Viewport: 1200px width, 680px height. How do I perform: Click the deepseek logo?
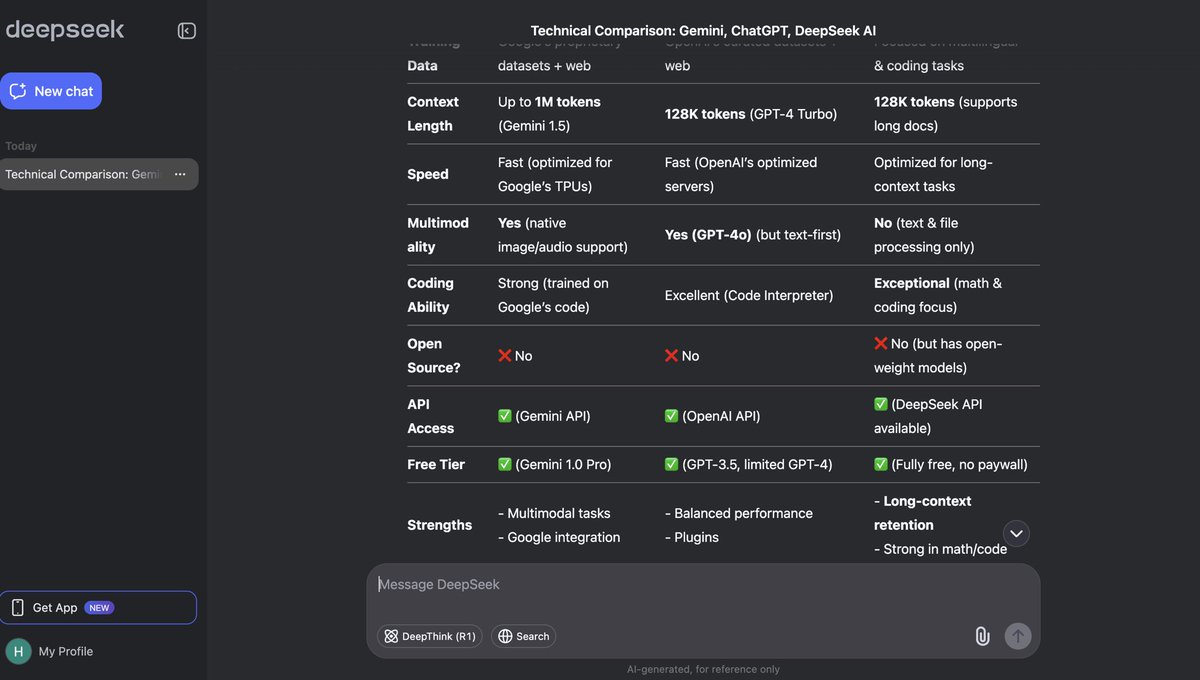[65, 30]
